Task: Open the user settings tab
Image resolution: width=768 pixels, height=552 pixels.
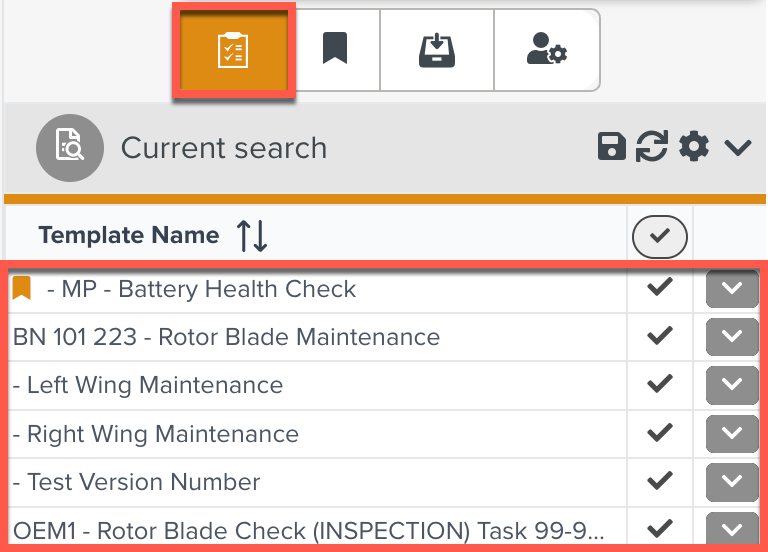Action: pos(546,50)
